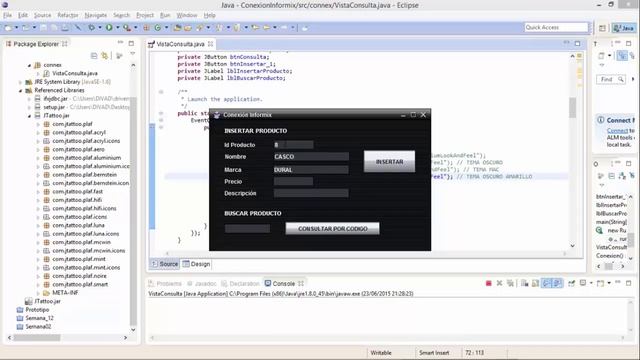Maximize the Console view
Image resolution: width=640 pixels, height=360 pixels.
(629, 283)
